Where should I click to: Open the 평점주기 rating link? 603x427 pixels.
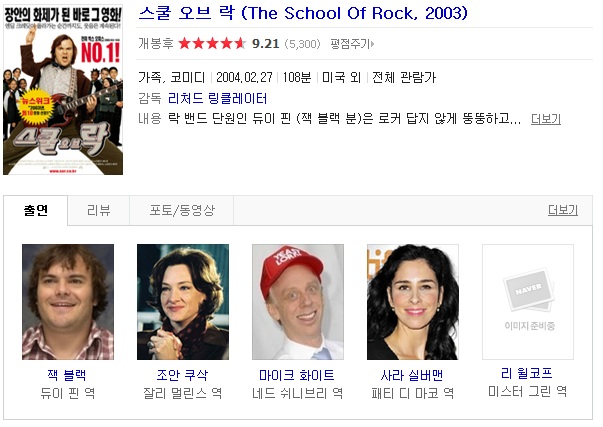[x=352, y=44]
